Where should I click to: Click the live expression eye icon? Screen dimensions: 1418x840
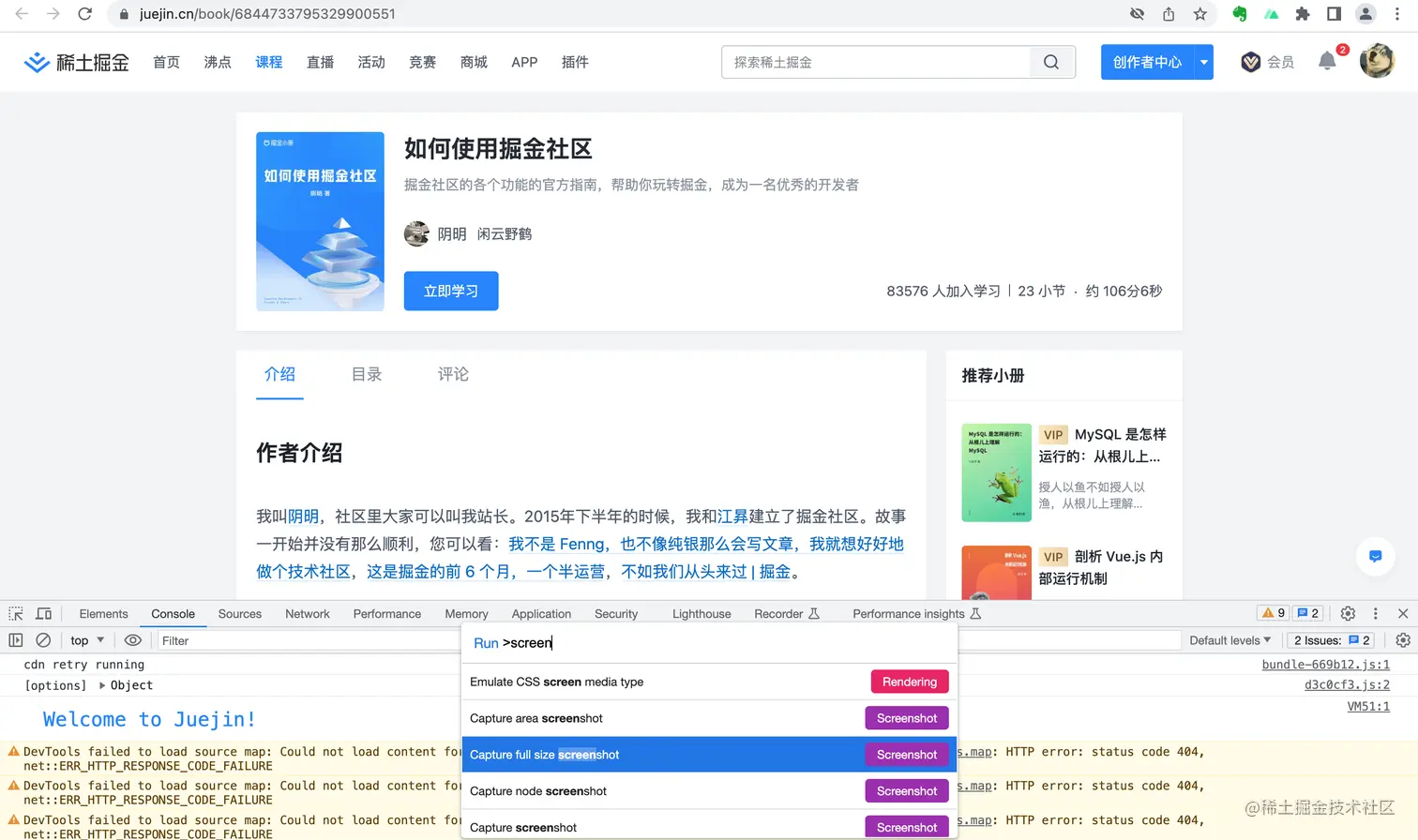[x=133, y=640]
